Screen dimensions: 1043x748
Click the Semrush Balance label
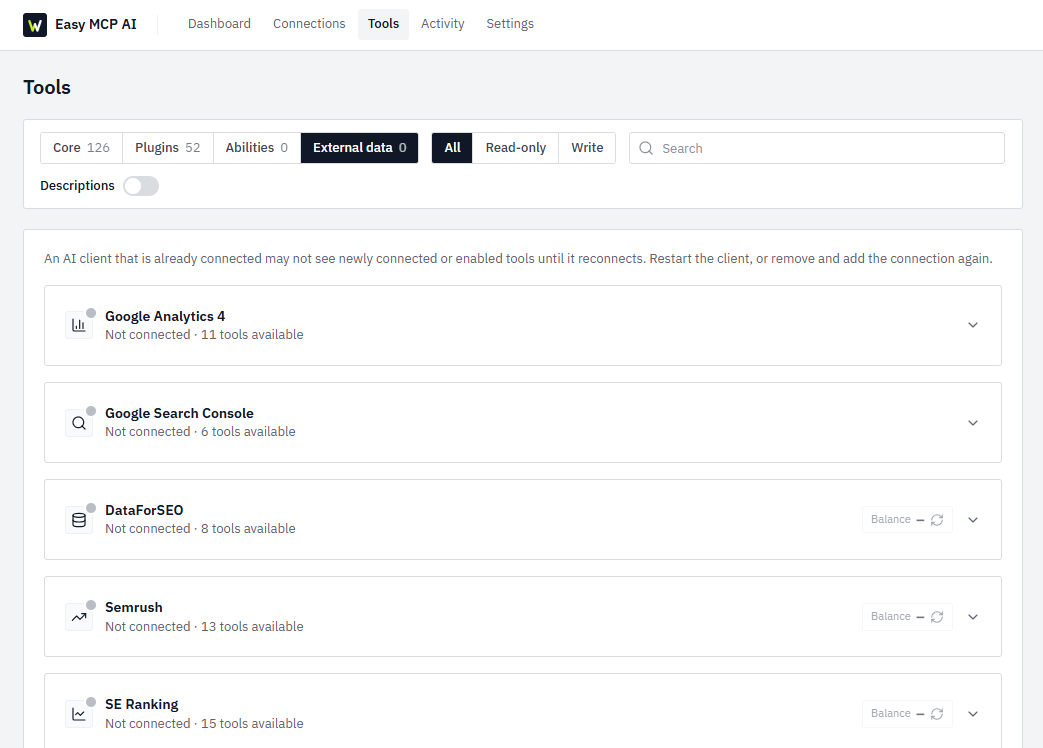pos(890,616)
